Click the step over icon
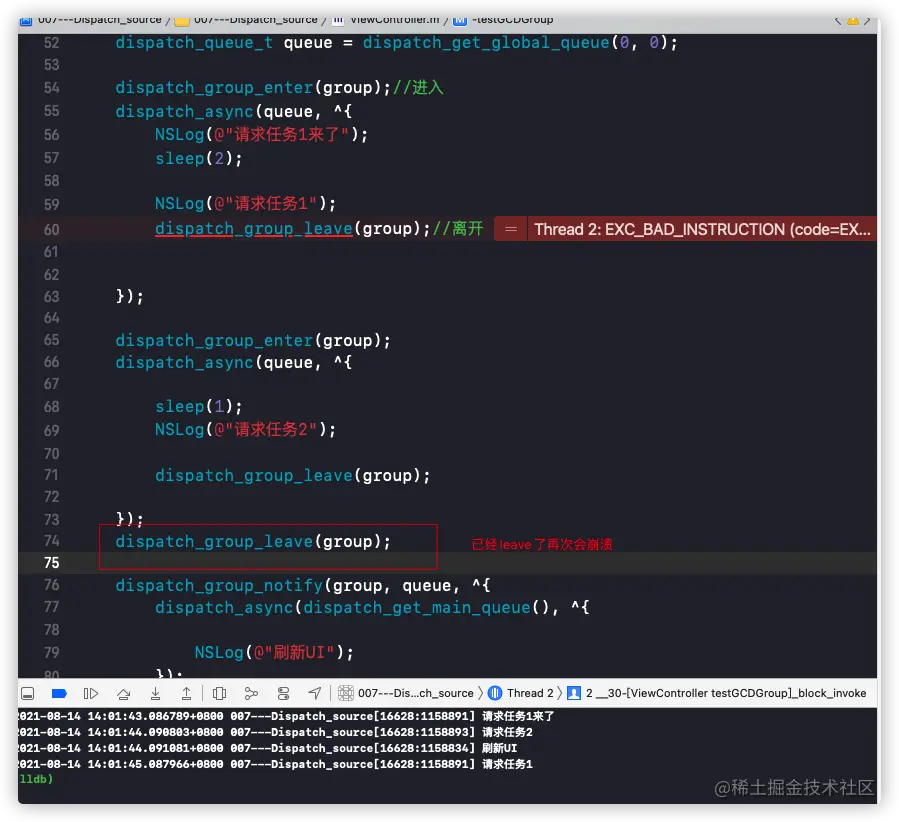 pos(123,694)
